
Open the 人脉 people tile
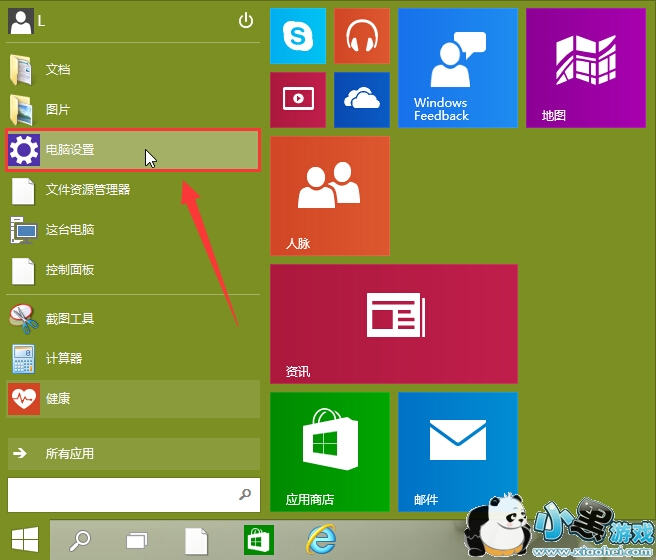330,196
